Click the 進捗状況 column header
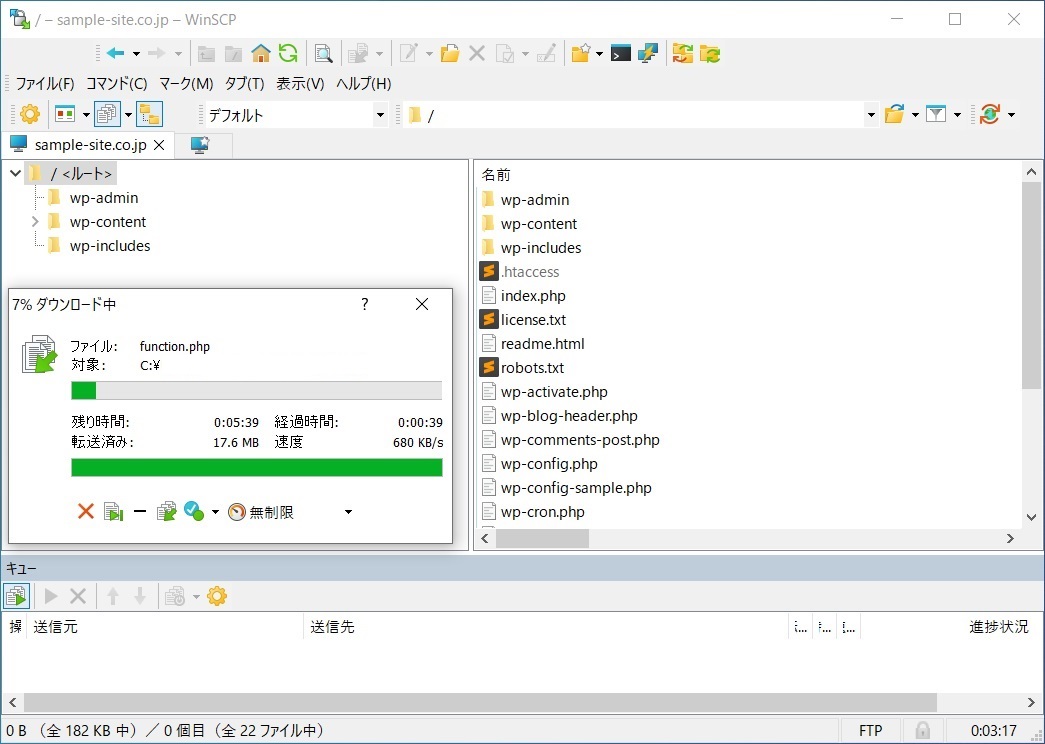 pyautogui.click(x=998, y=627)
